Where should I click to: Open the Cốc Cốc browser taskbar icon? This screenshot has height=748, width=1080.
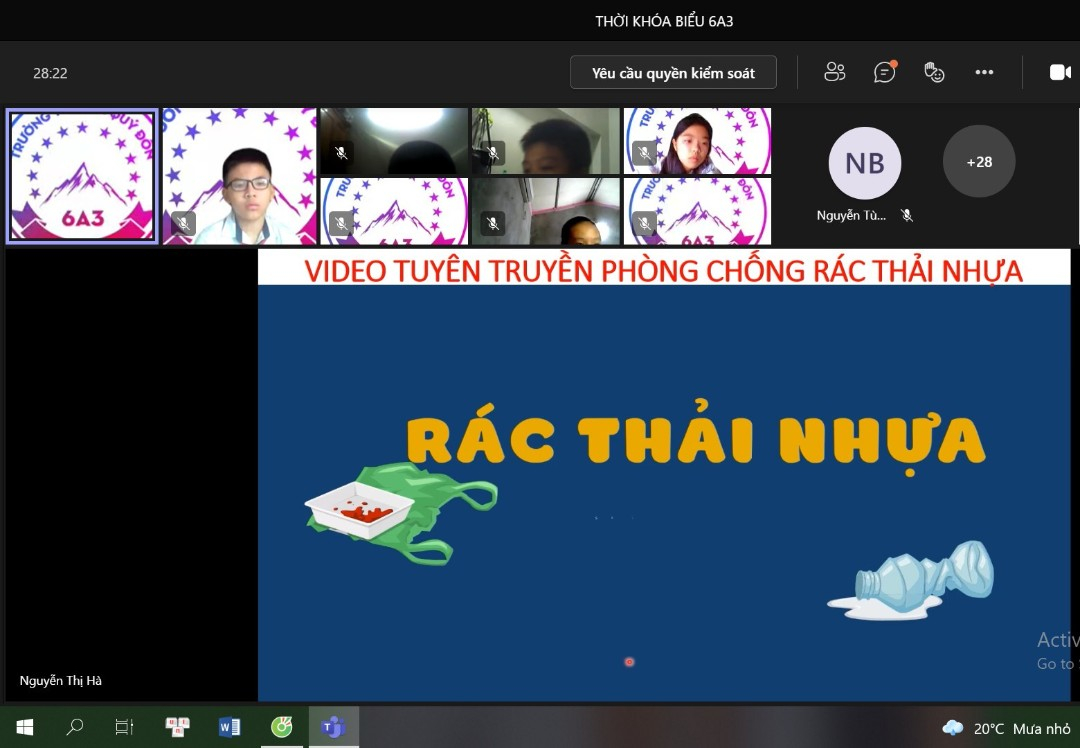(282, 727)
